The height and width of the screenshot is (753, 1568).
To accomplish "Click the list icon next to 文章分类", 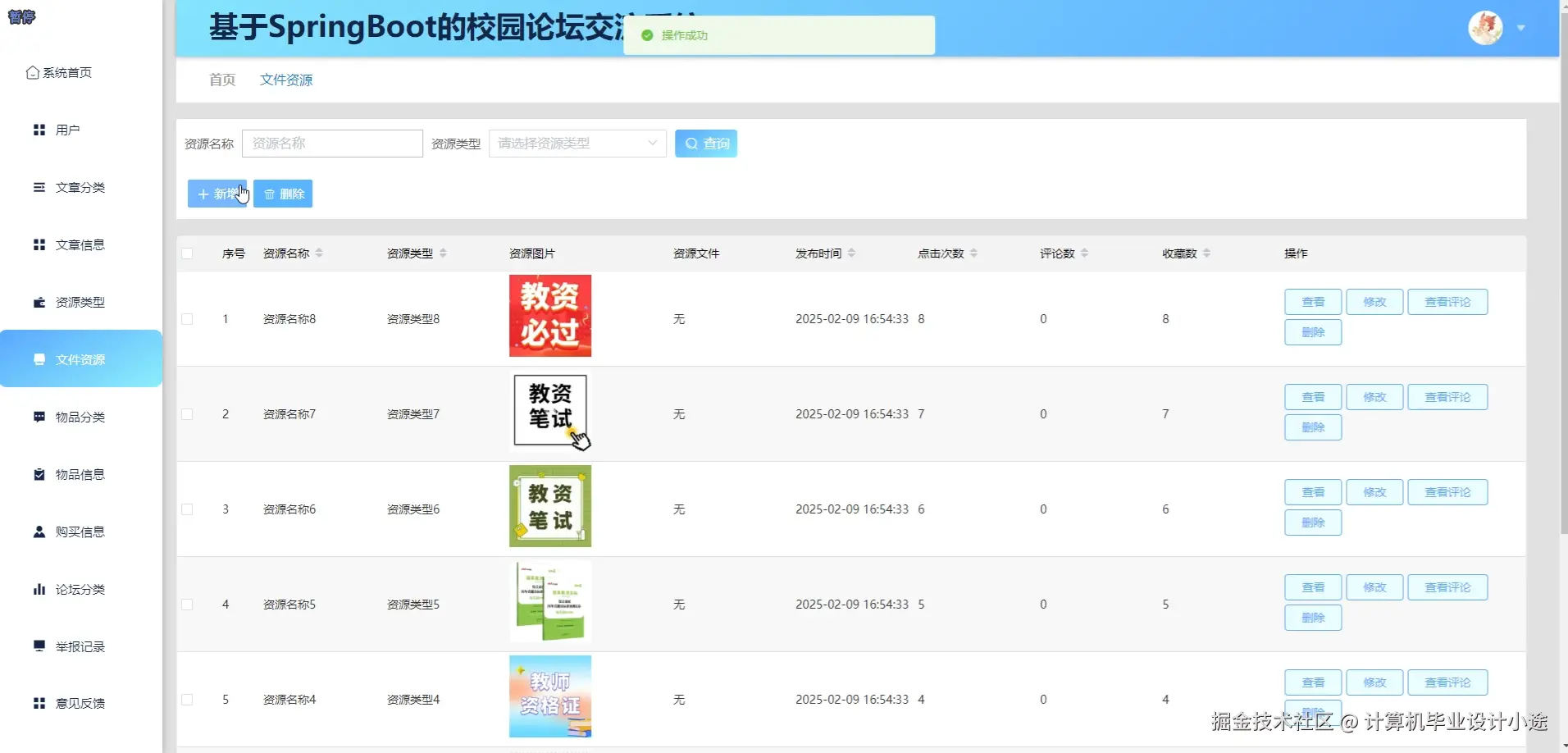I will (x=39, y=187).
